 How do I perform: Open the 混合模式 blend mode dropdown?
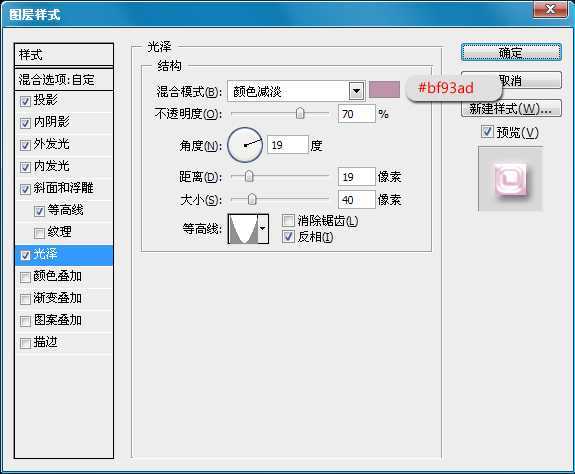[x=296, y=91]
